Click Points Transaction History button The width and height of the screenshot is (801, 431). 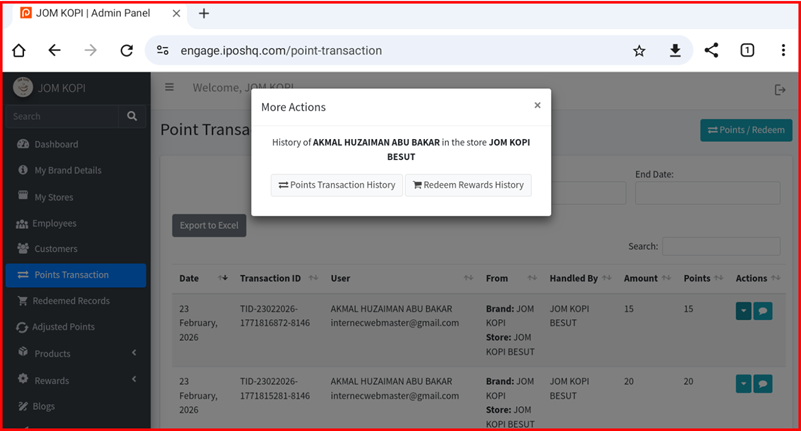(x=337, y=185)
